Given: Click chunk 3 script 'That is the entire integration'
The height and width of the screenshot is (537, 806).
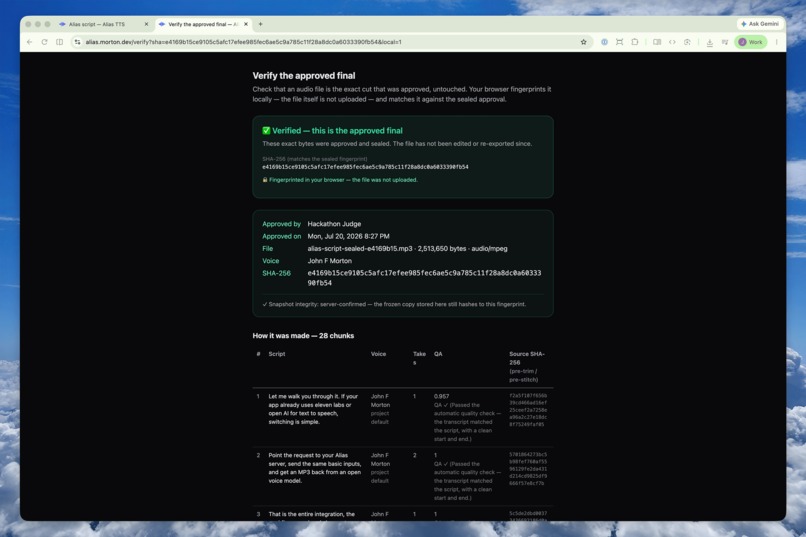Looking at the screenshot, I should [x=312, y=514].
